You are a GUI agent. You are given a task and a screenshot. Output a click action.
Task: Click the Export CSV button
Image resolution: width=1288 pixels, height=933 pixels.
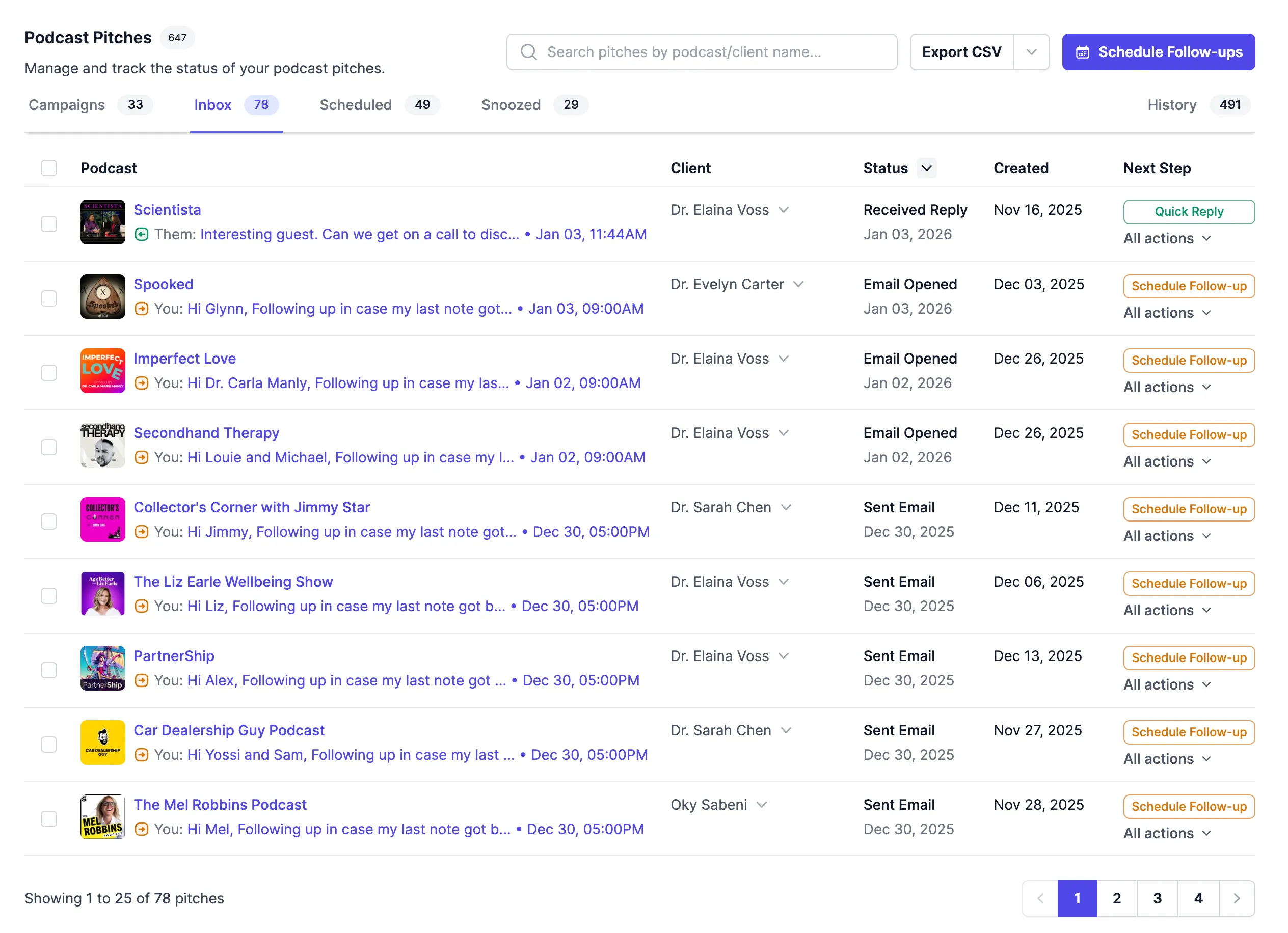click(x=961, y=52)
